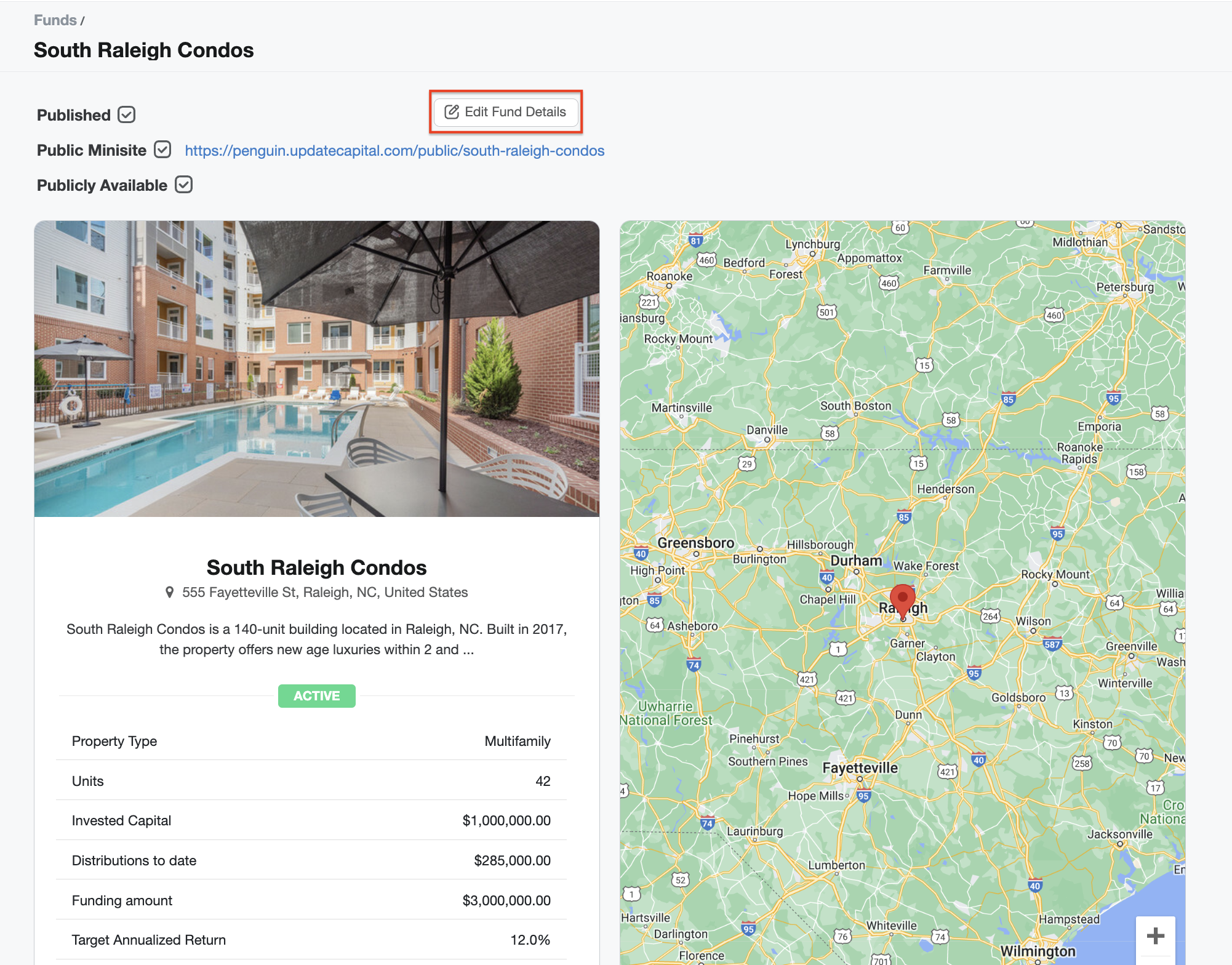This screenshot has height=965, width=1232.
Task: Click the Fayetteville label on the map
Action: (860, 767)
